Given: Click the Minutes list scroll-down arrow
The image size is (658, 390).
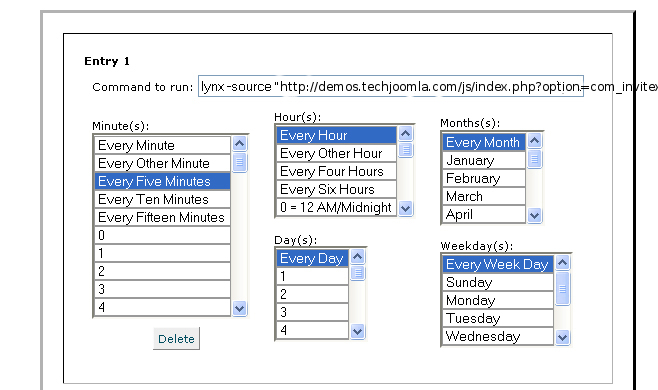Looking at the screenshot, I should [240, 309].
